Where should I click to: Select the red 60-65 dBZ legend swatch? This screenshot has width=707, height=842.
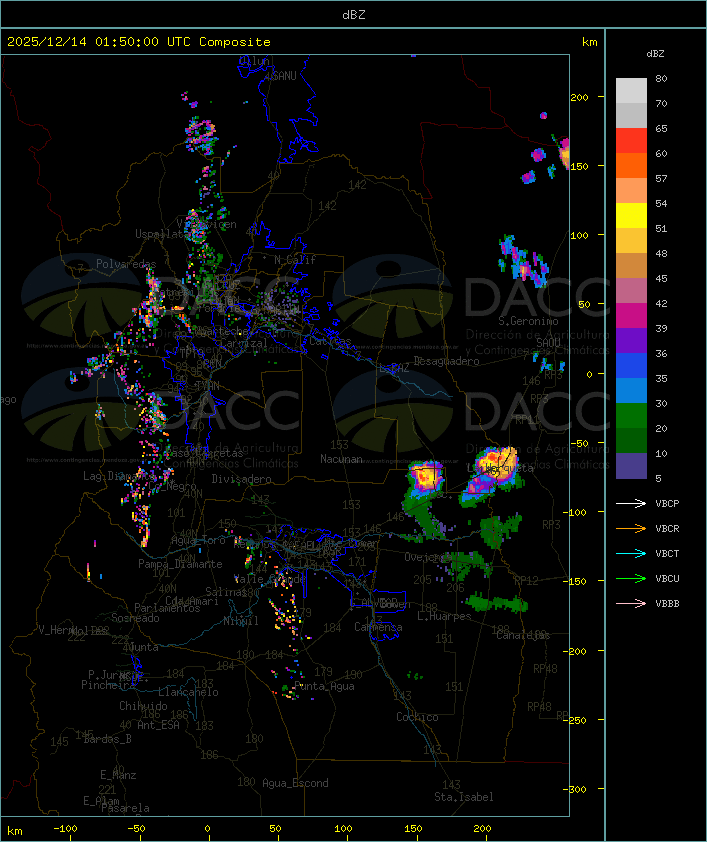[631, 141]
